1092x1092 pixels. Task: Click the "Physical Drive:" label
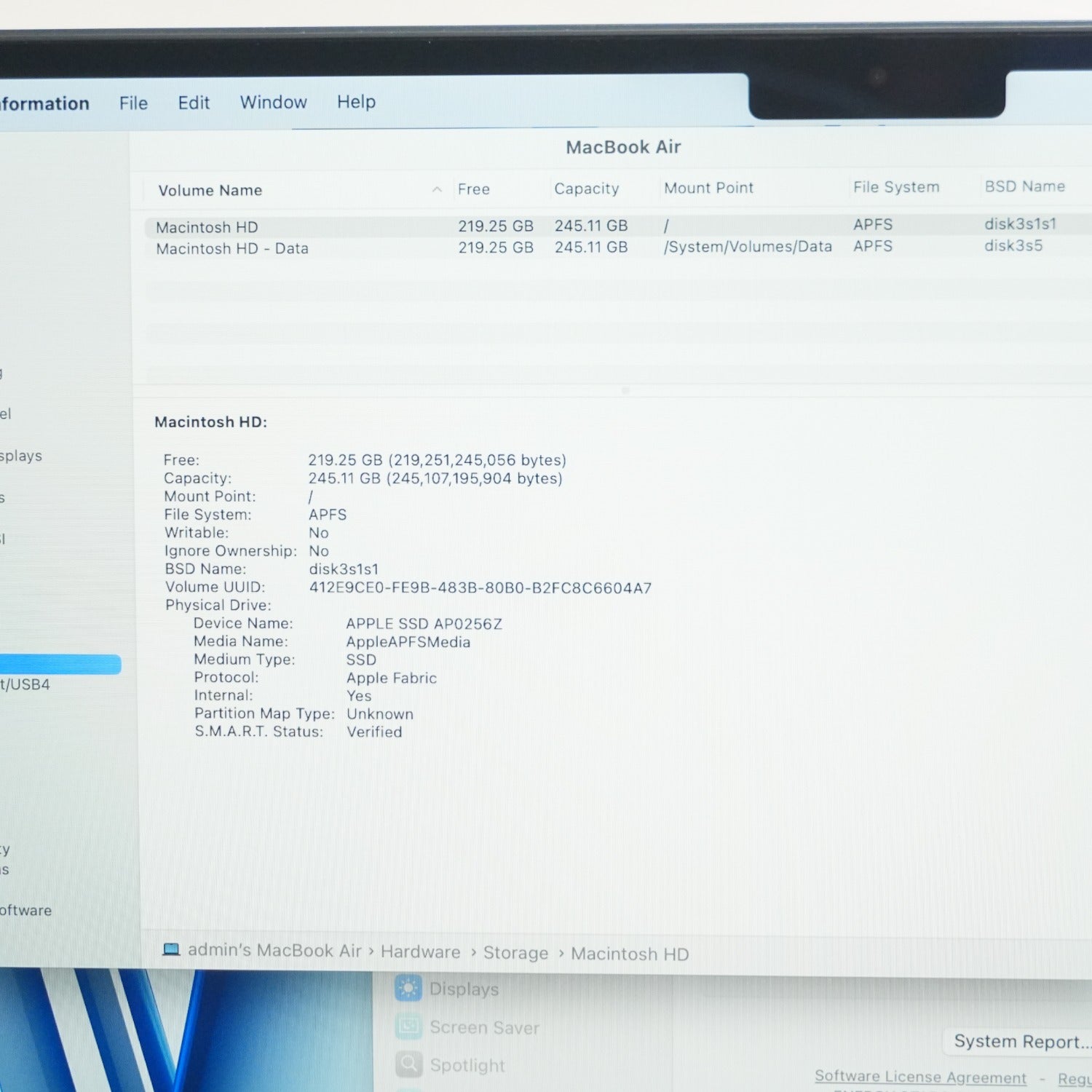[218, 605]
